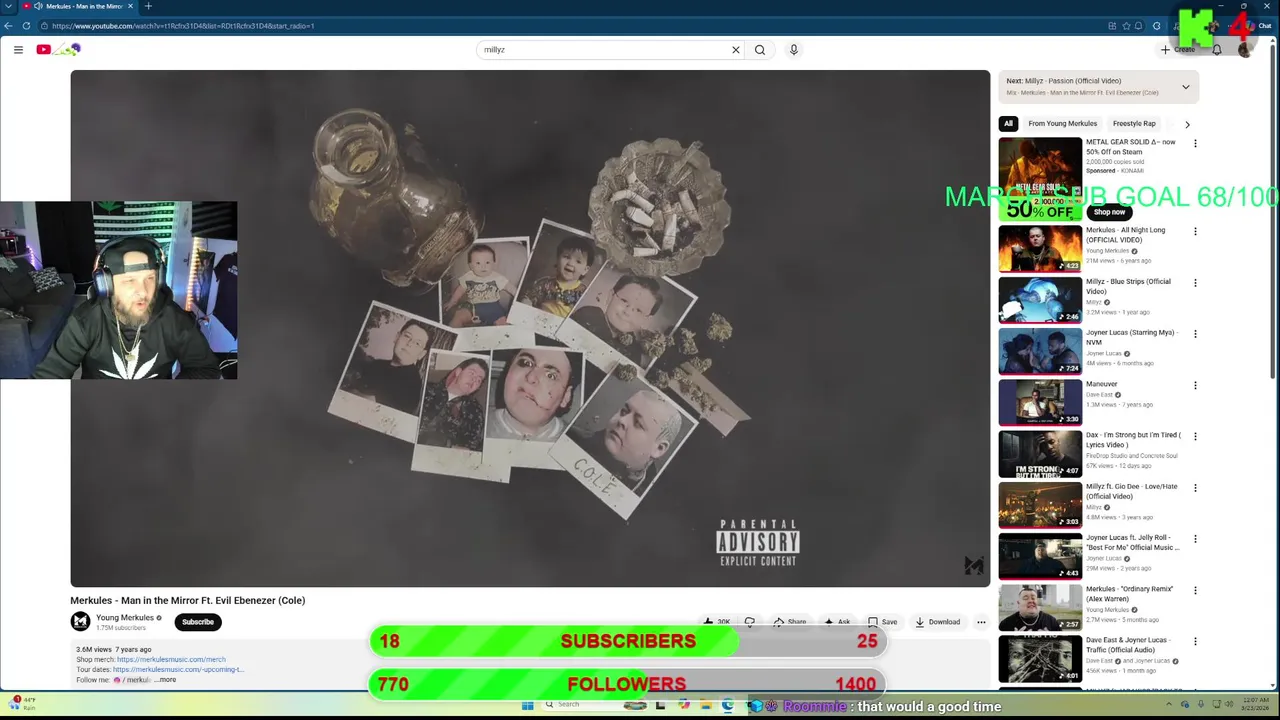This screenshot has width=1280, height=720.
Task: Share the video via Share button
Action: [790, 622]
